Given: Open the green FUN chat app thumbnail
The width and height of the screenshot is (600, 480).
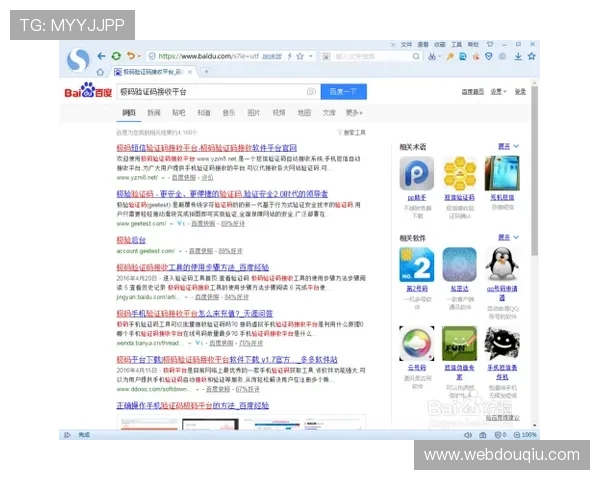Looking at the screenshot, I should tap(460, 343).
